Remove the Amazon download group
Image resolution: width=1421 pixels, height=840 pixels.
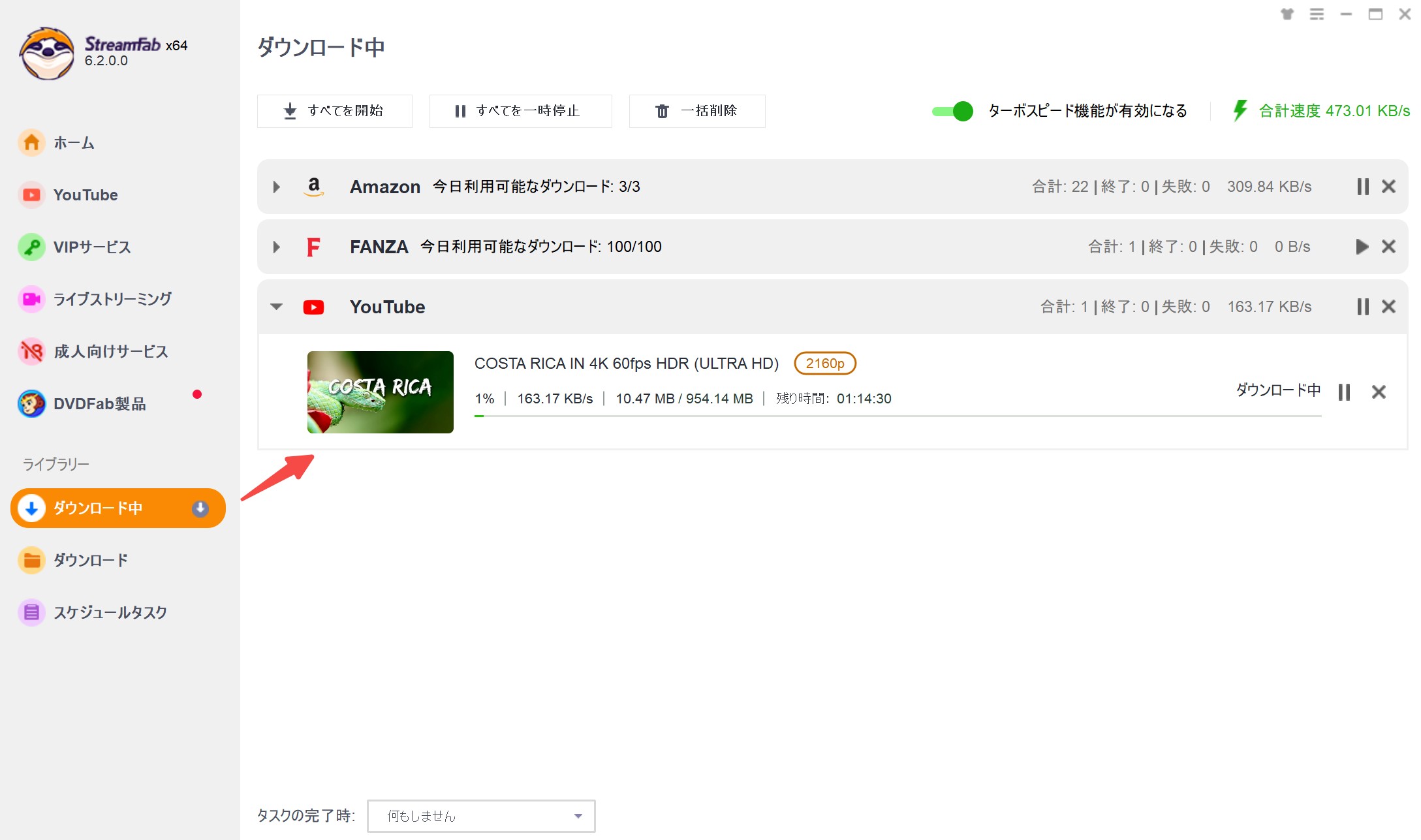pyautogui.click(x=1388, y=187)
